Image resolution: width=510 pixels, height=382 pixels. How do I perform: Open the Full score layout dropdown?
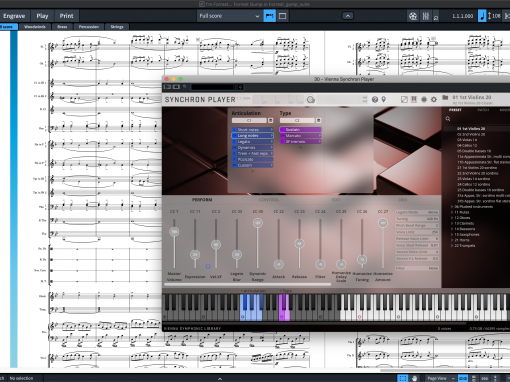click(x=229, y=16)
